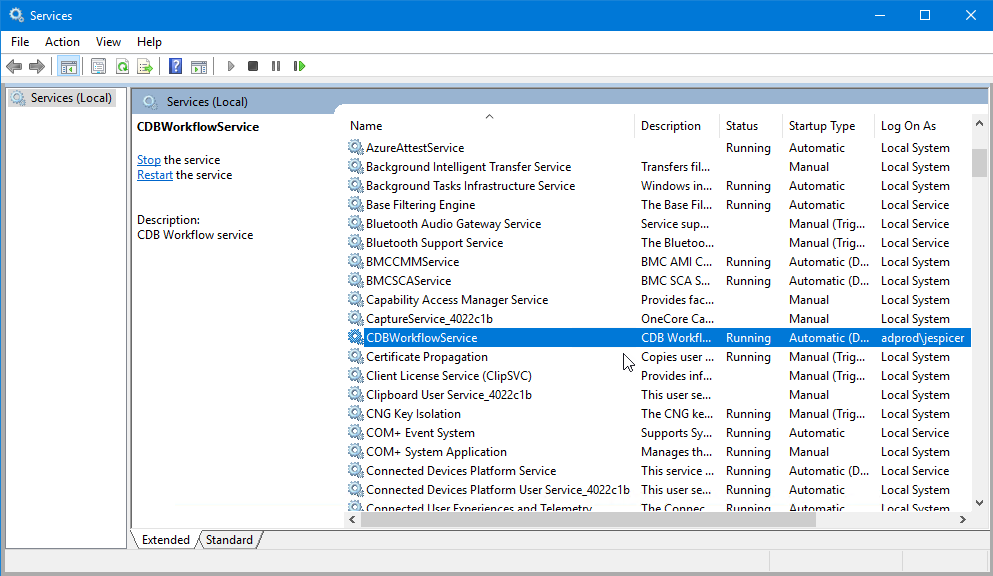Screen dimensions: 993x576
Task: Click the Stop the service link
Action: coord(149,160)
